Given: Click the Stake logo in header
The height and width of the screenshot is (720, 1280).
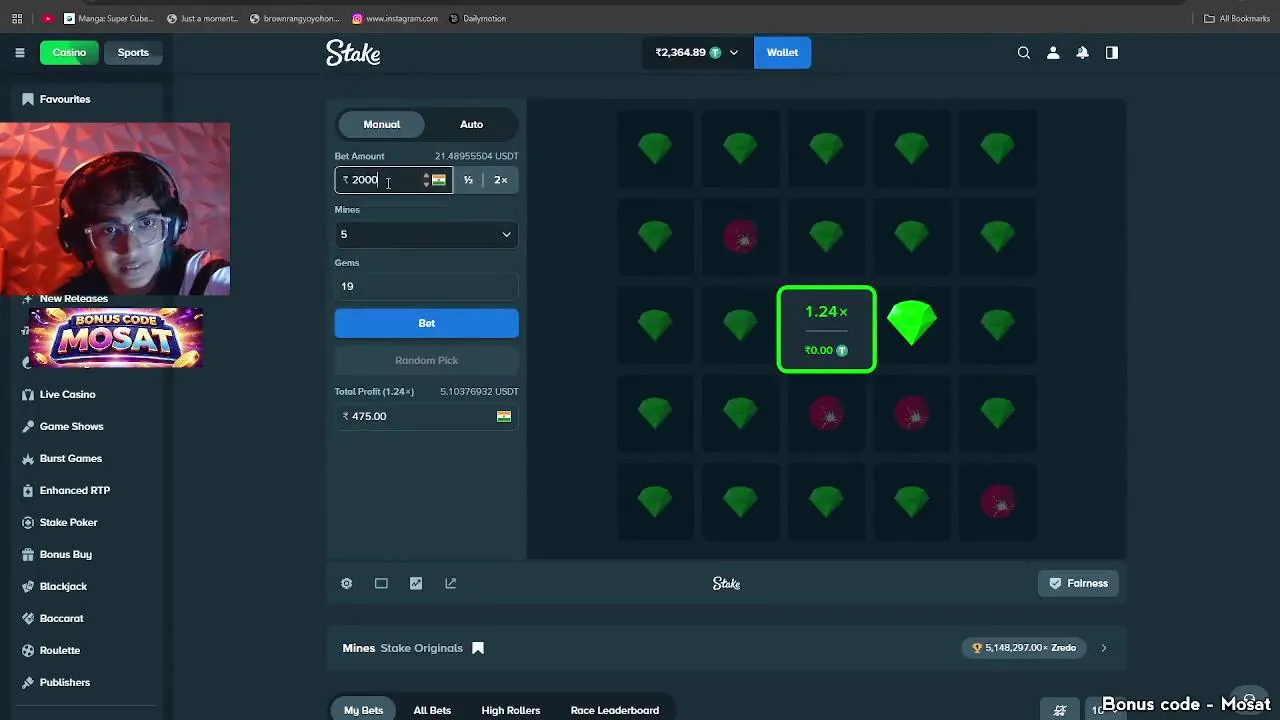Looking at the screenshot, I should click(353, 53).
